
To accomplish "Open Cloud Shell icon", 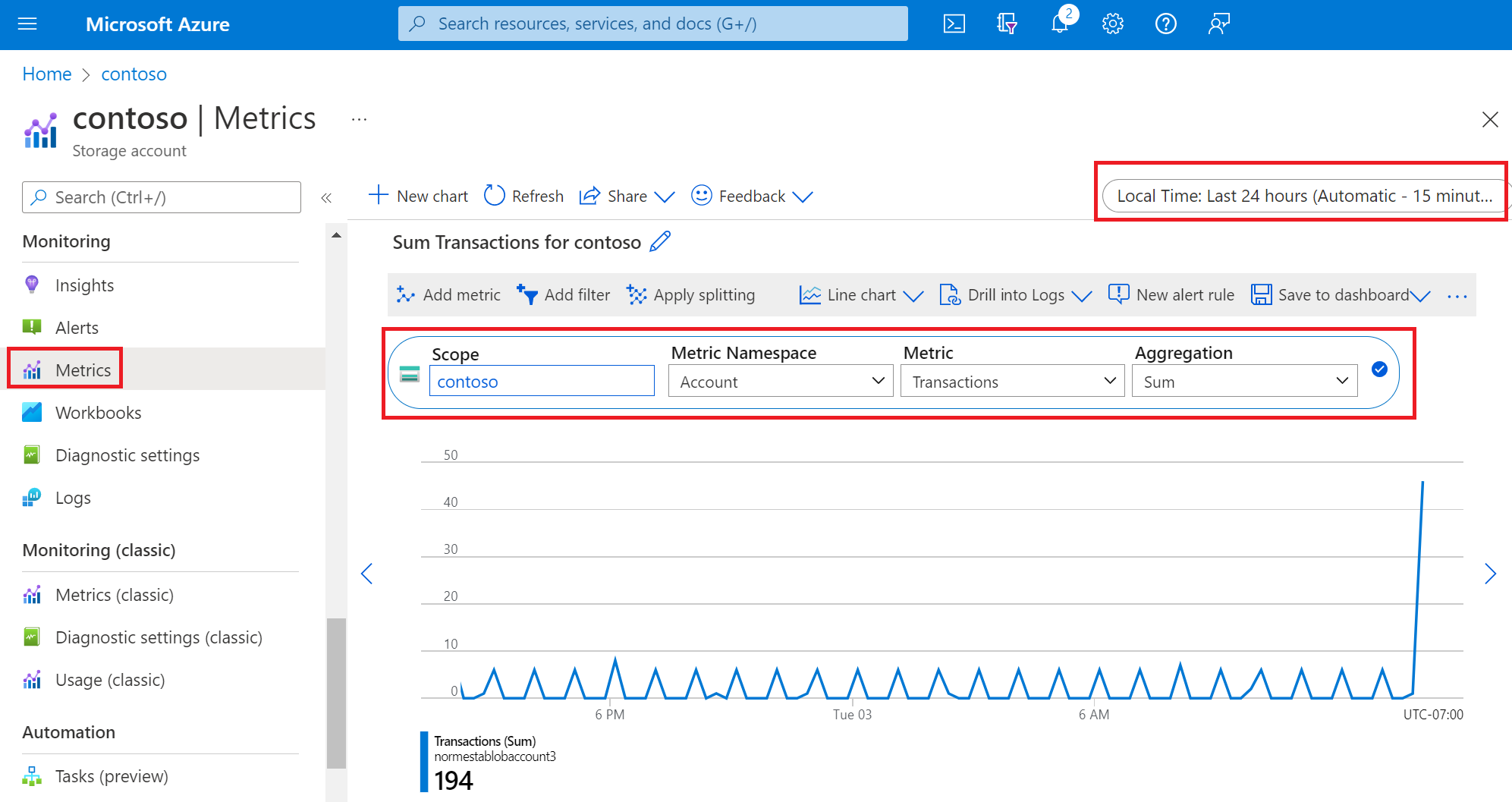I will (x=954, y=24).
